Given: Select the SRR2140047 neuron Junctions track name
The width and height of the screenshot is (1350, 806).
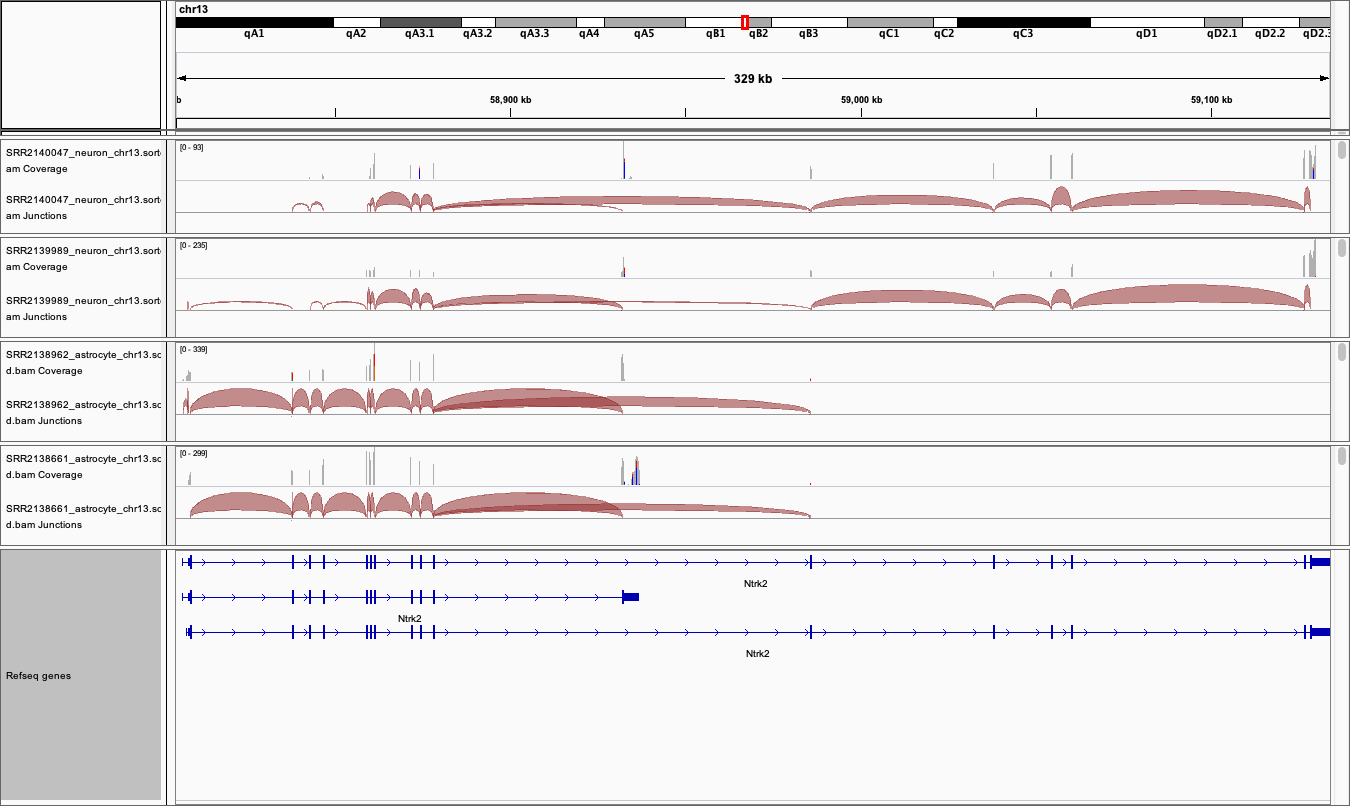Looking at the screenshot, I should 82,207.
